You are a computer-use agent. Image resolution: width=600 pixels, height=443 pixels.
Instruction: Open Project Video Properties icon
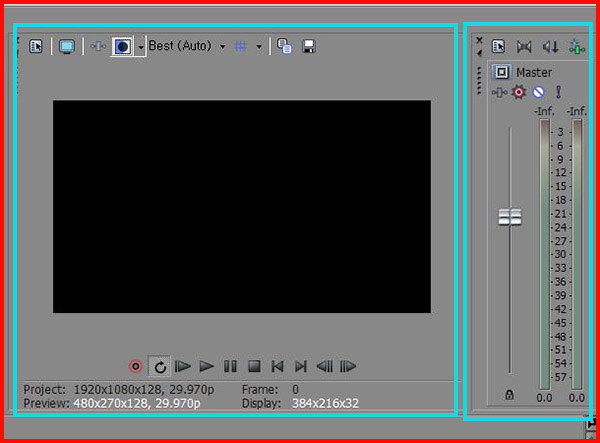36,47
